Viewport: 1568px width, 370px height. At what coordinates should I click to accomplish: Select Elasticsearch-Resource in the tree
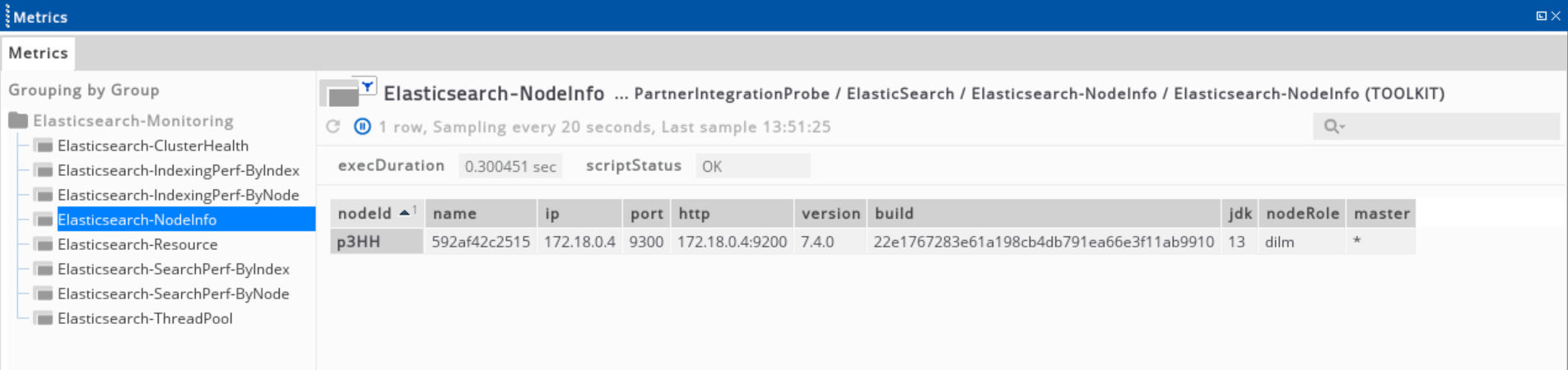pos(137,244)
